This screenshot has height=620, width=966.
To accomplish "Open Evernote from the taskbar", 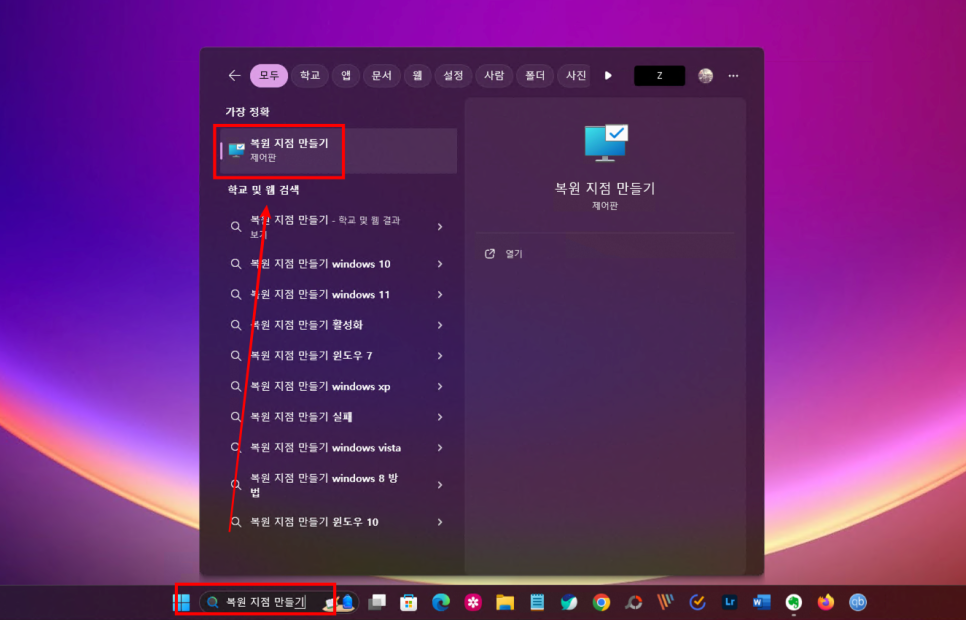I will (x=794, y=602).
